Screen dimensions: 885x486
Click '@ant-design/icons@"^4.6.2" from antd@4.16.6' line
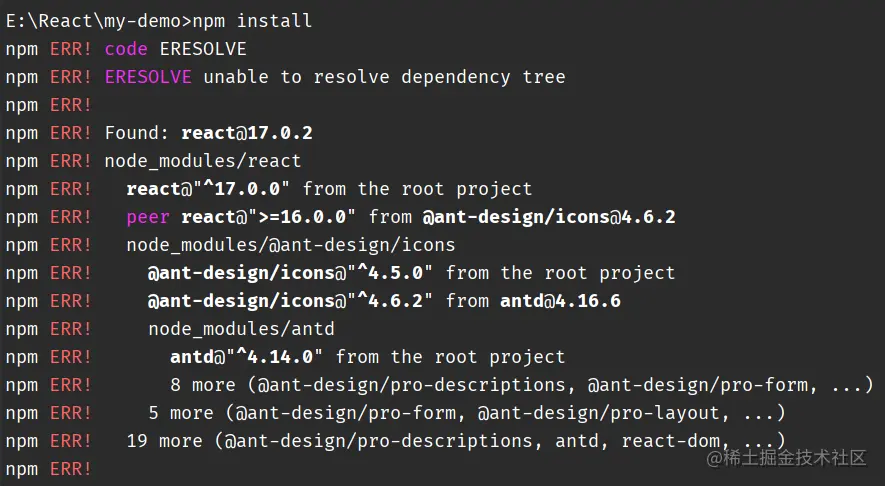pos(384,301)
